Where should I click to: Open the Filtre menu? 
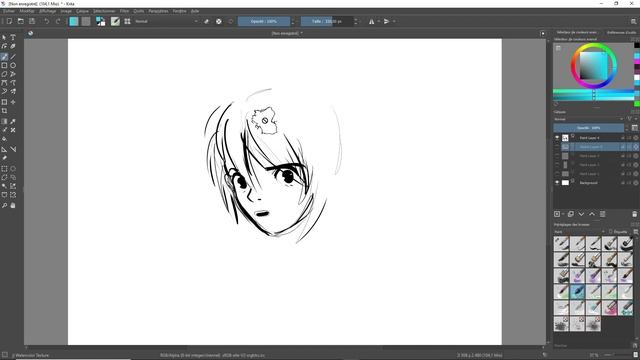click(124, 11)
